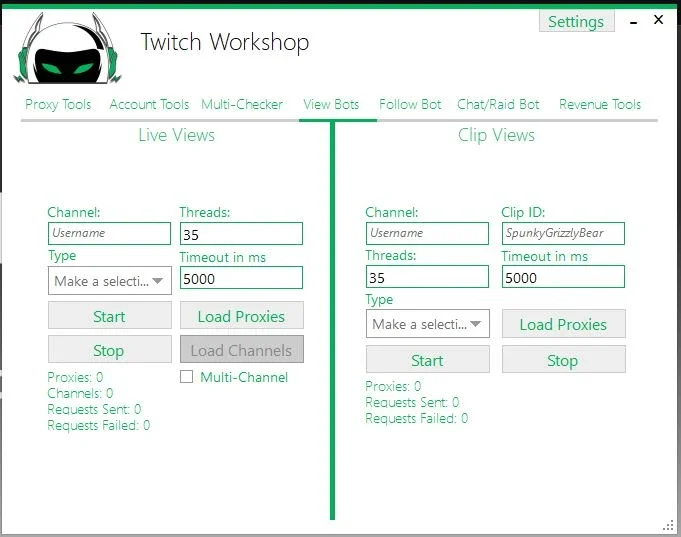Focus the Clip Views Threads field
The image size is (681, 537).
[x=427, y=277]
